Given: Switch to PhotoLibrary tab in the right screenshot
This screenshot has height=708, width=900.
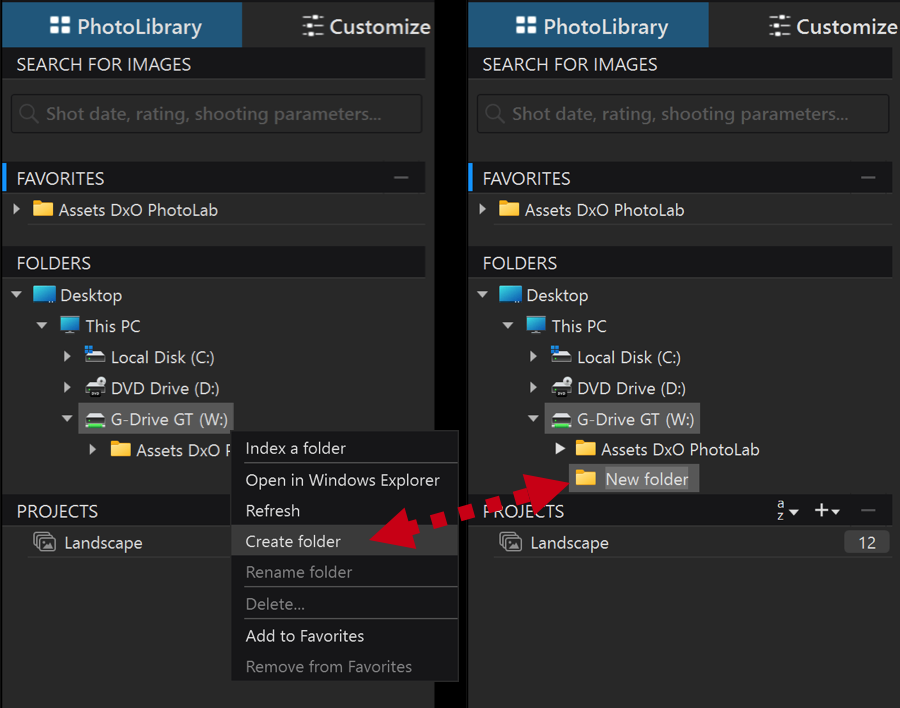Looking at the screenshot, I should click(588, 26).
